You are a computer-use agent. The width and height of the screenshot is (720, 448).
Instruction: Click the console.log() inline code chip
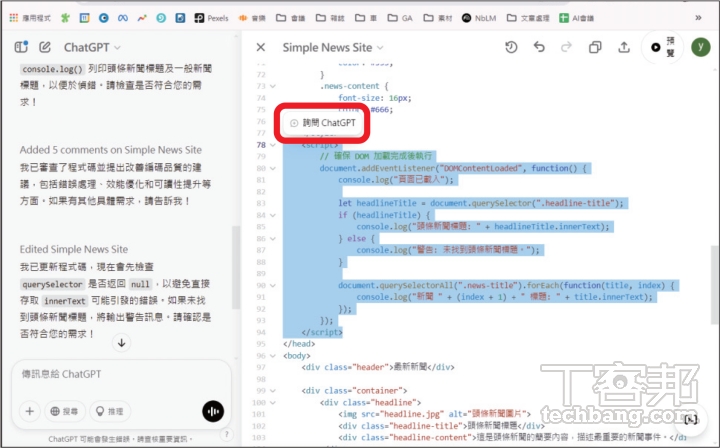point(52,69)
